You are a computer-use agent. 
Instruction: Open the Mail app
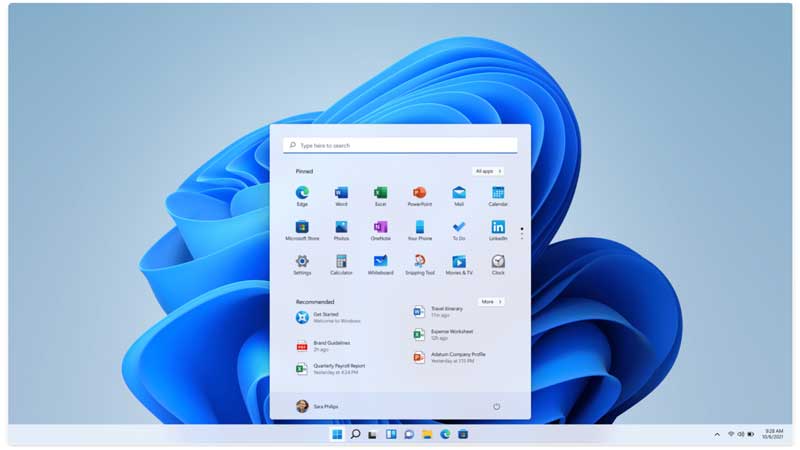(459, 196)
